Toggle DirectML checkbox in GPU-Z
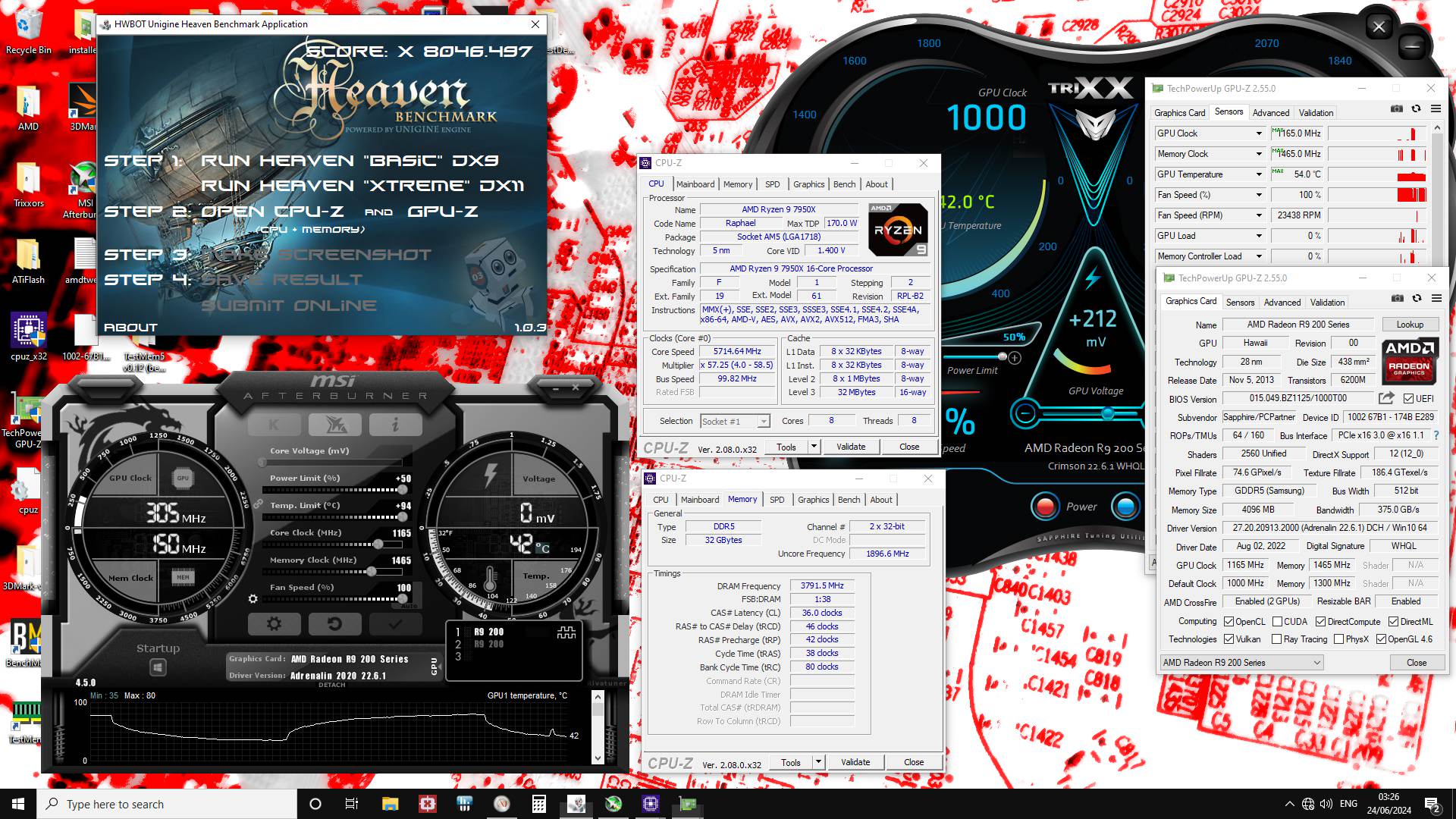Image resolution: width=1456 pixels, height=819 pixels. point(1393,622)
